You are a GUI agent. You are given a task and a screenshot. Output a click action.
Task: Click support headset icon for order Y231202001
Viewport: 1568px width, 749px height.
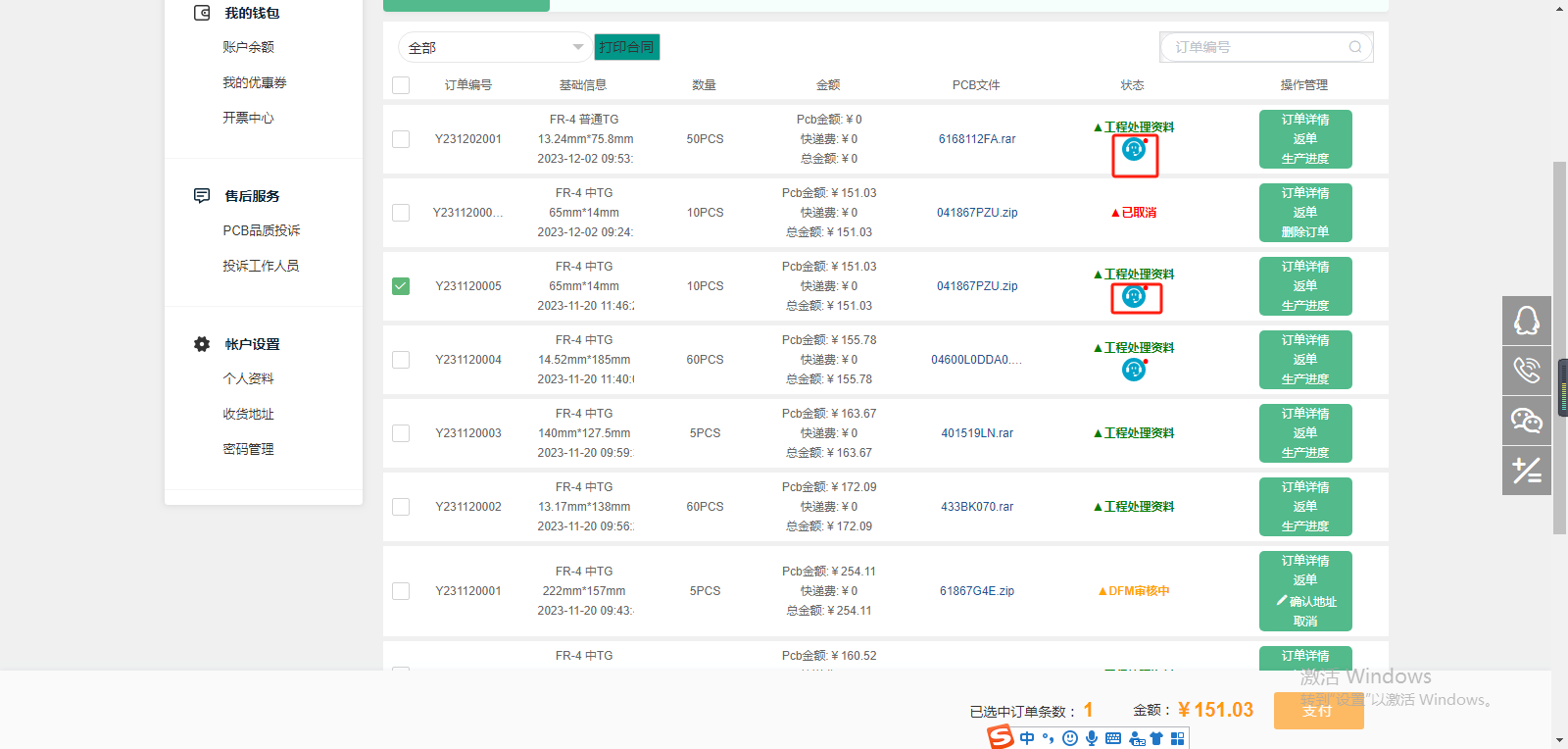click(x=1134, y=150)
